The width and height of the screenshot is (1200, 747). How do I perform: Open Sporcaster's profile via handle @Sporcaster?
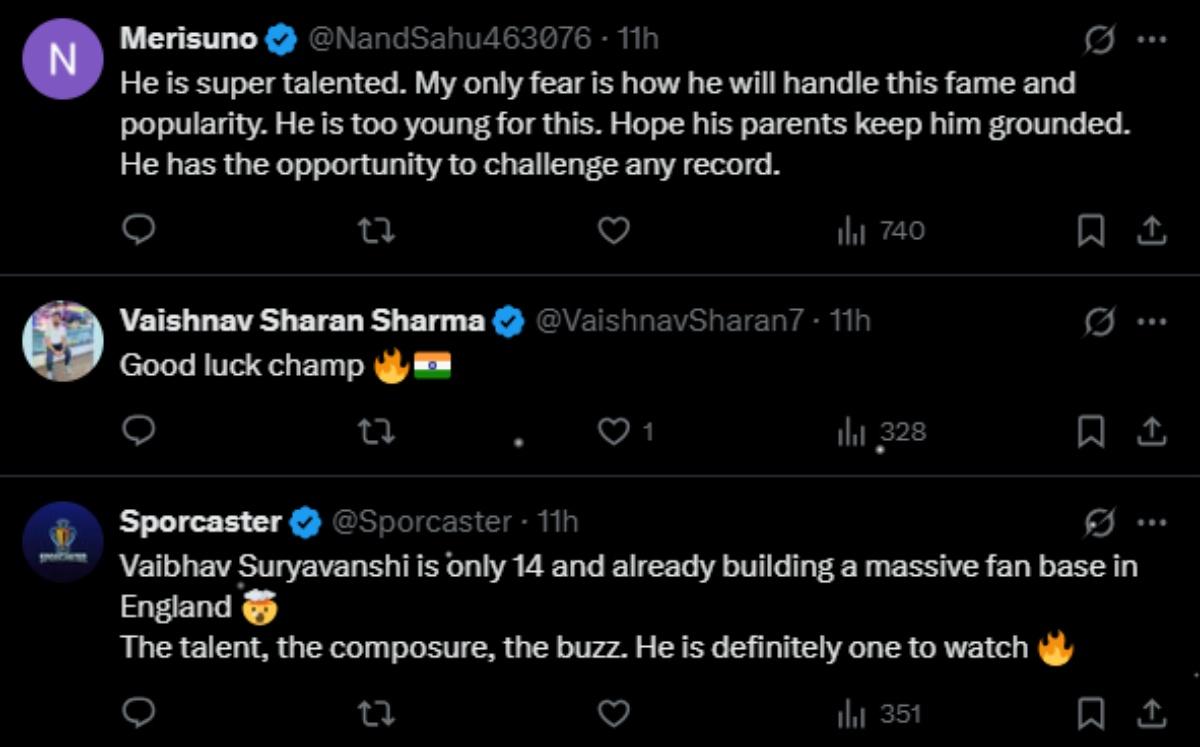pyautogui.click(x=417, y=521)
